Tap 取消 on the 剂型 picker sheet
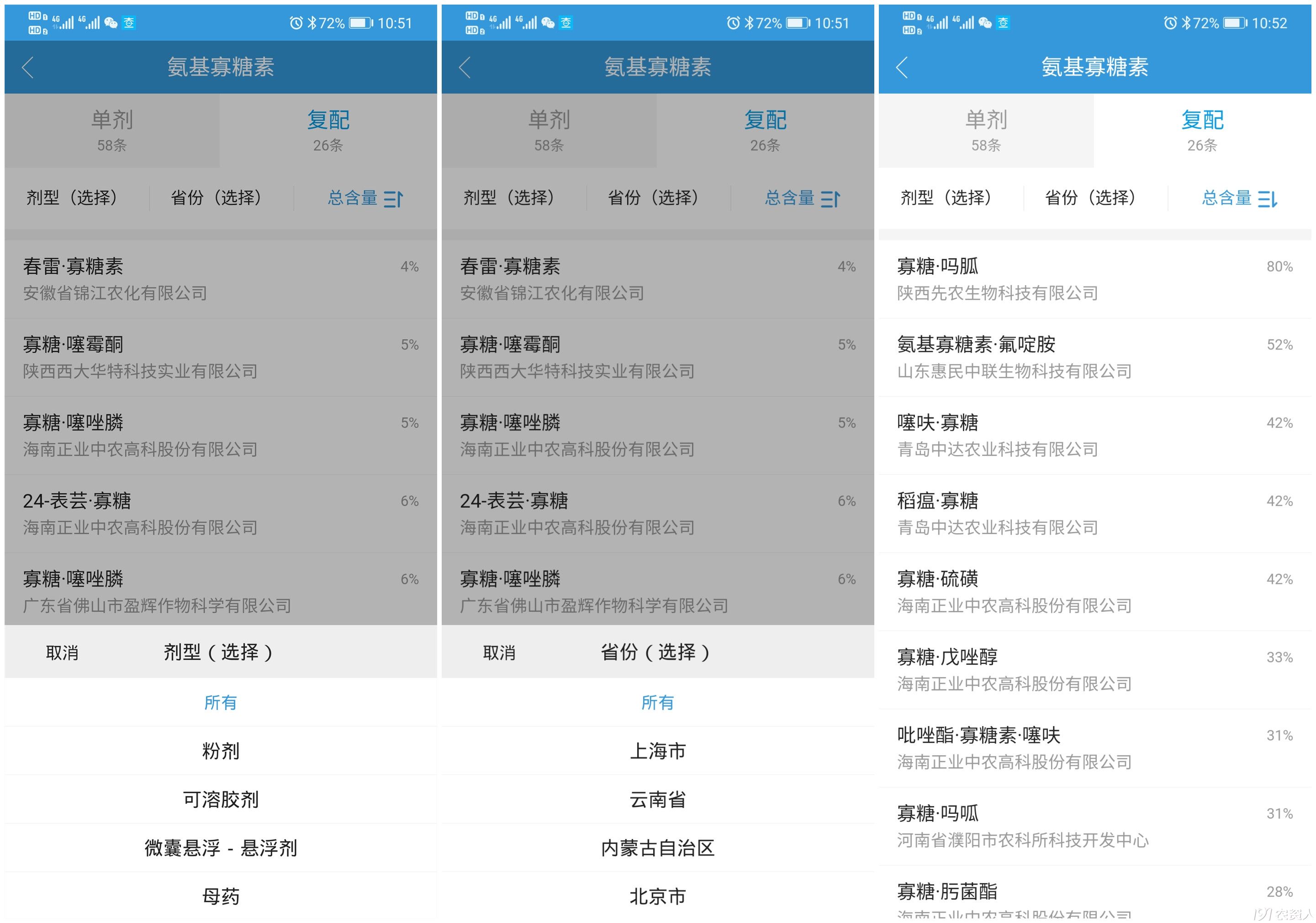The image size is (1316, 923). pyautogui.click(x=62, y=652)
